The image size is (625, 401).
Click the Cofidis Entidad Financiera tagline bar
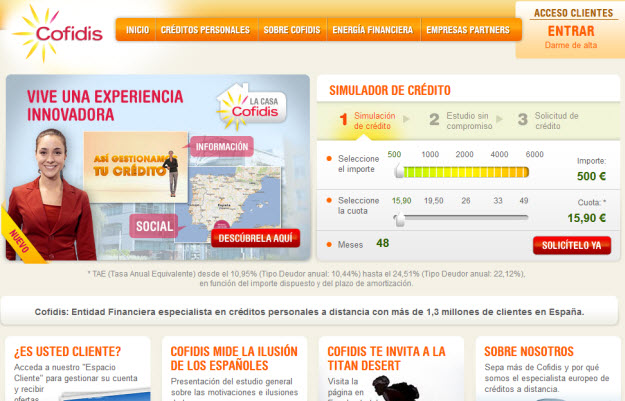coord(309,312)
